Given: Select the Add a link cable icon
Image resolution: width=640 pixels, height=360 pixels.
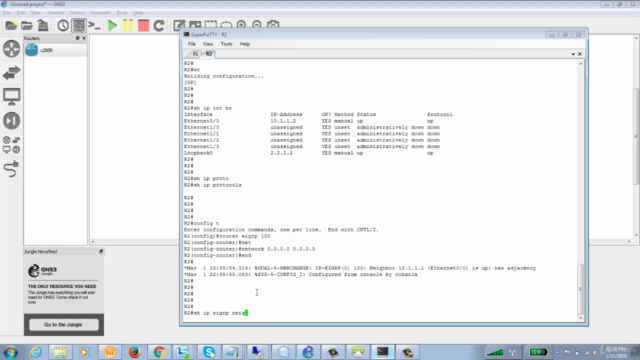Looking at the screenshot, I should (11, 169).
